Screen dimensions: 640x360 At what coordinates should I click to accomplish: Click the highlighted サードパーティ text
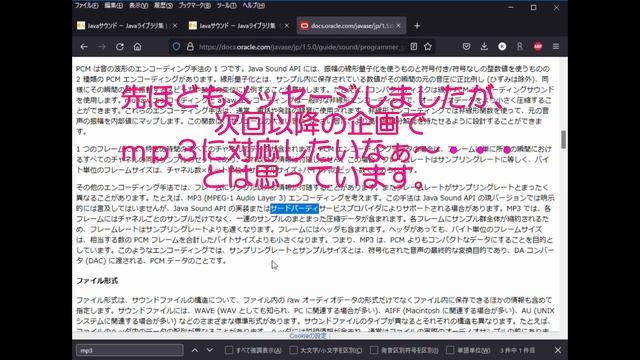[294, 209]
